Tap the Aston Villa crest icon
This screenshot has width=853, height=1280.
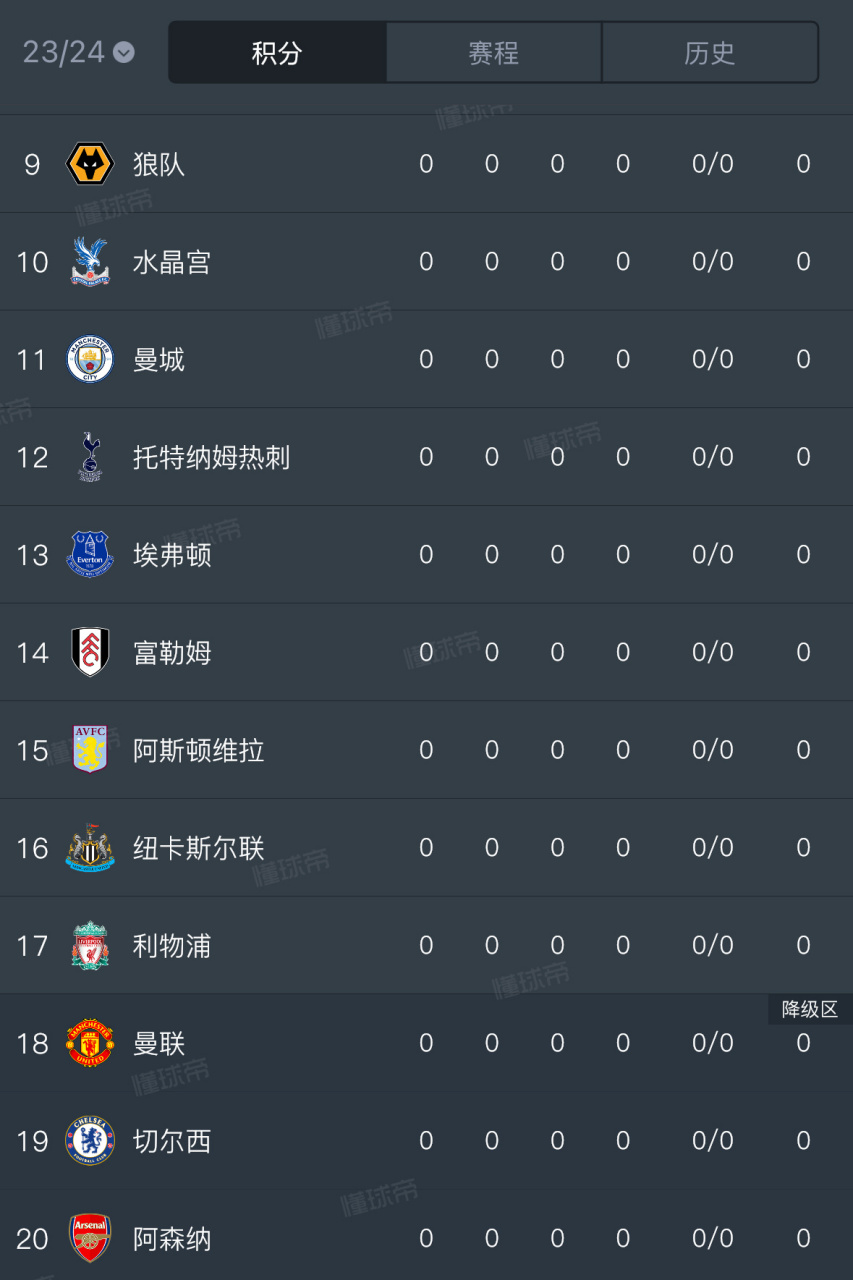pos(90,750)
